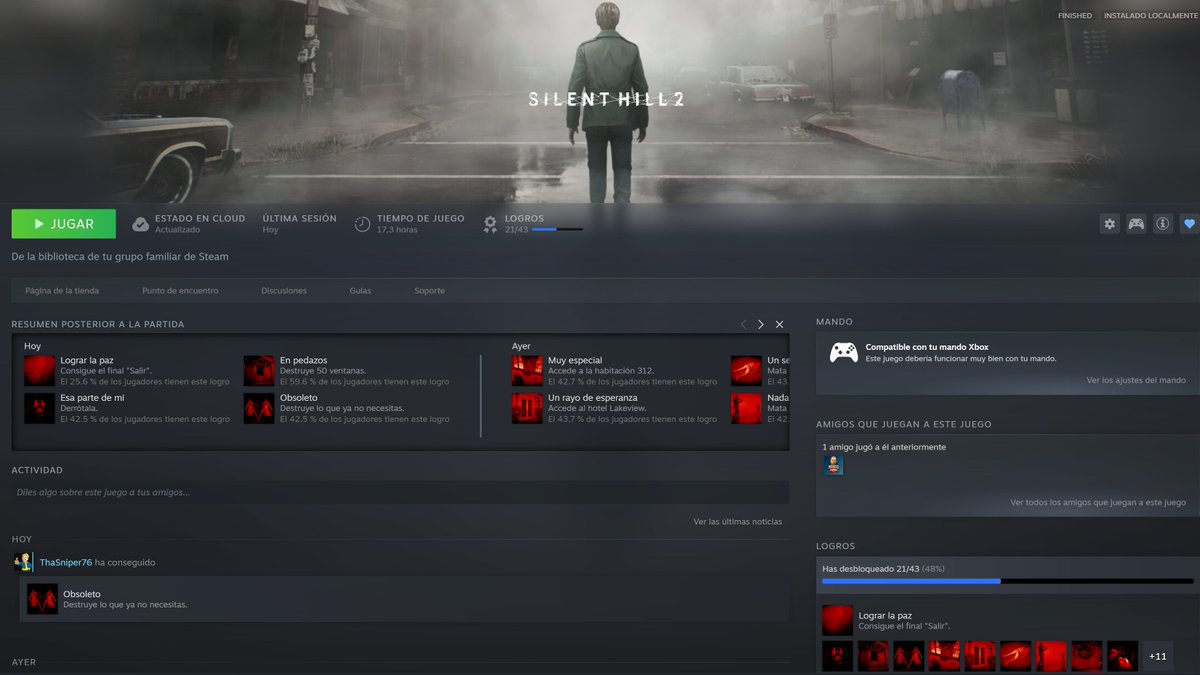Click the Xbox controller icon in Mando panel

coord(844,353)
